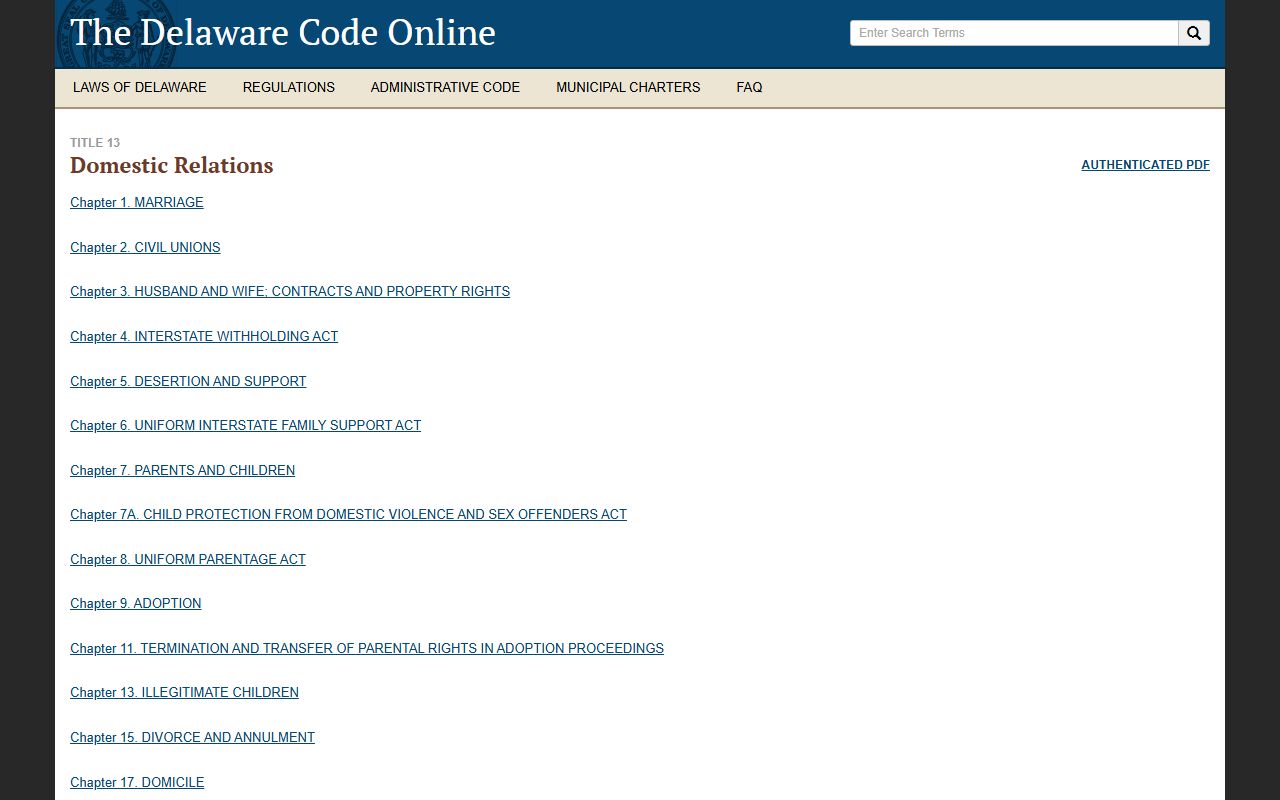Image resolution: width=1280 pixels, height=800 pixels.
Task: Open Chapter 11. Termination of Parental Rights
Action: tap(367, 648)
